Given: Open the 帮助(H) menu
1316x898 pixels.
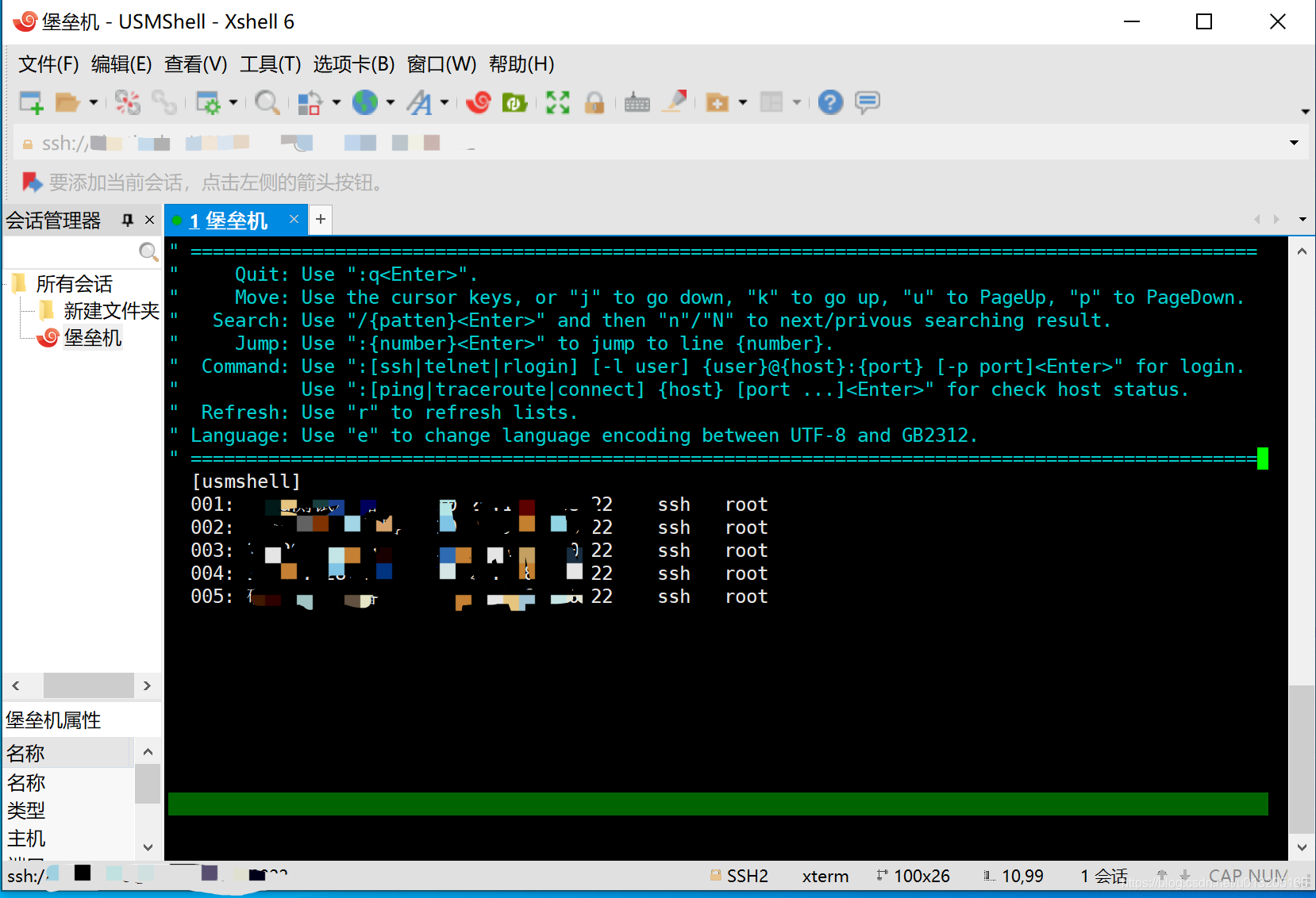Looking at the screenshot, I should click(x=521, y=64).
